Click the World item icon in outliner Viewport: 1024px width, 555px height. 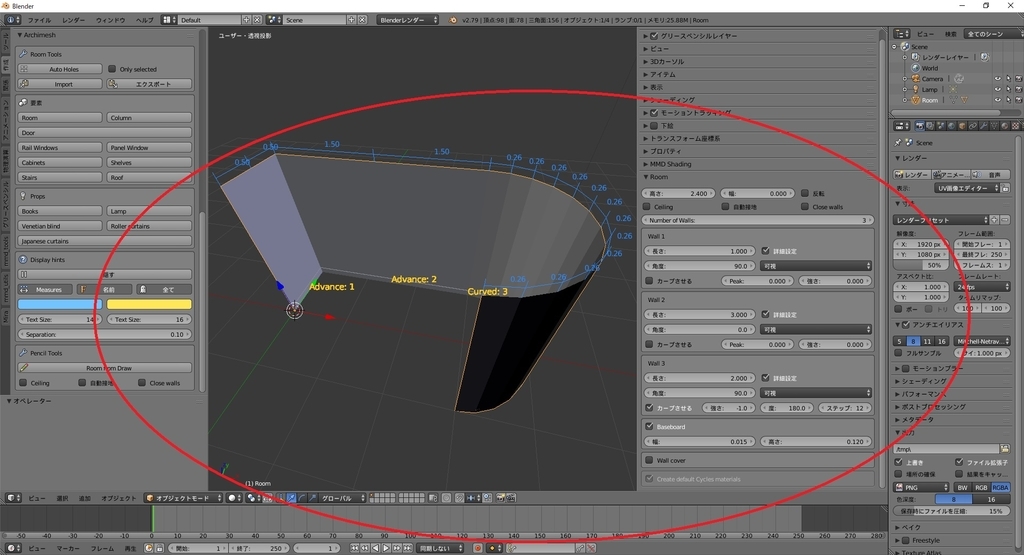(915, 68)
